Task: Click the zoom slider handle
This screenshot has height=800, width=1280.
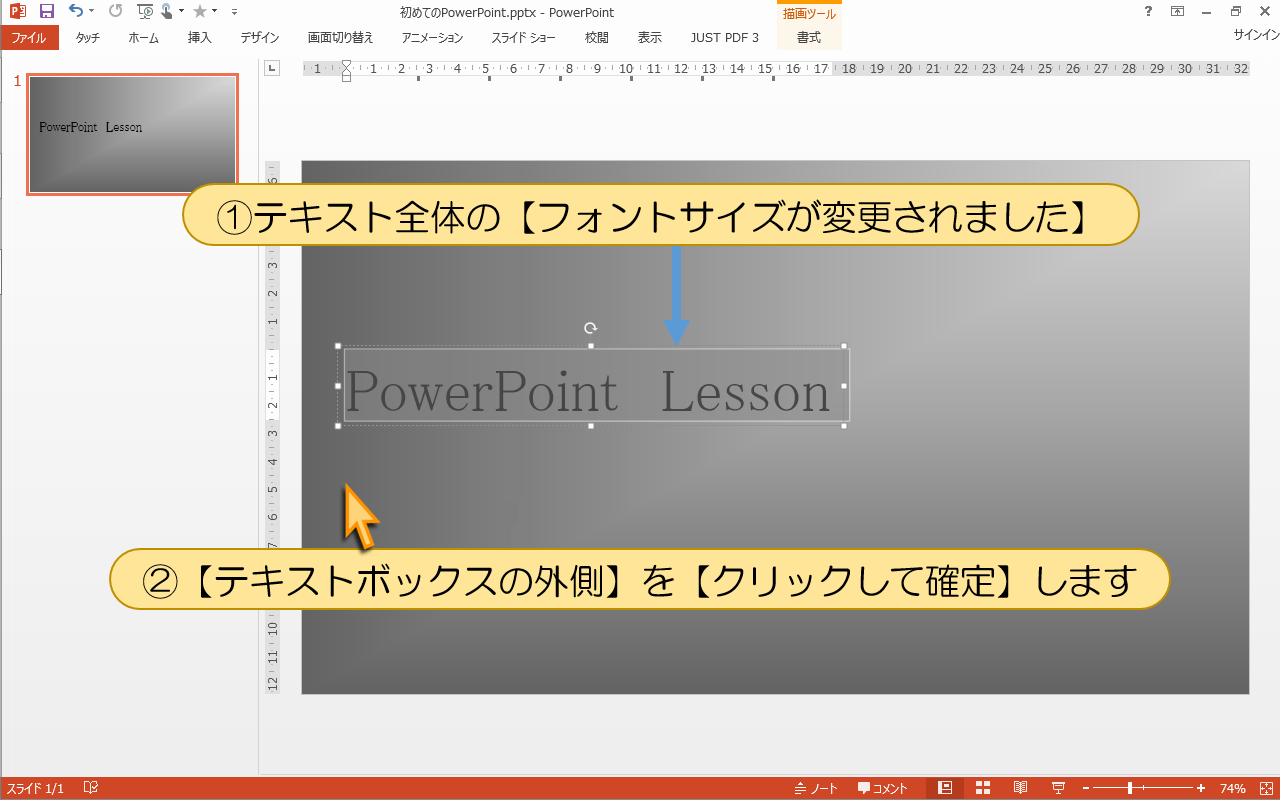Action: coord(1130,789)
